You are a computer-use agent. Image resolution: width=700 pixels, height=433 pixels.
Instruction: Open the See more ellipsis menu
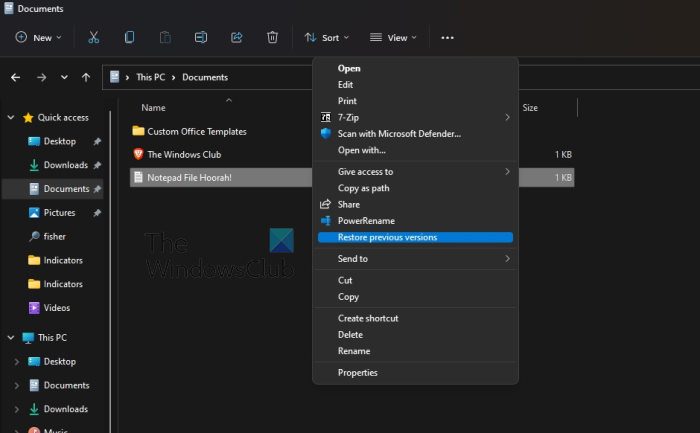(x=447, y=38)
